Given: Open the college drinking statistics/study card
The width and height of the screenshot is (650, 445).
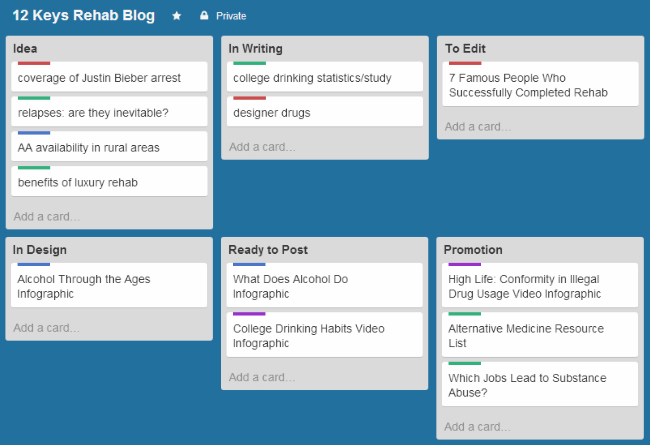Looking at the screenshot, I should [x=325, y=77].
